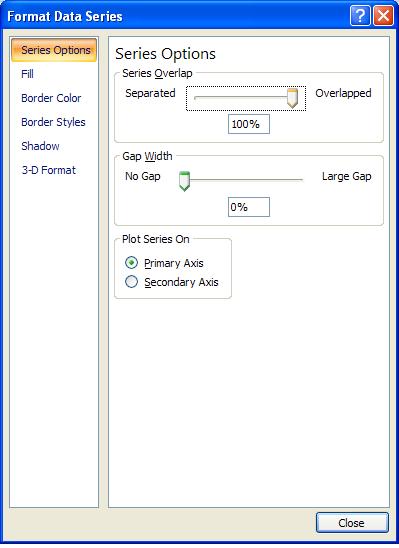399x548 pixels.
Task: Open Border Styles section
Action: [53, 122]
